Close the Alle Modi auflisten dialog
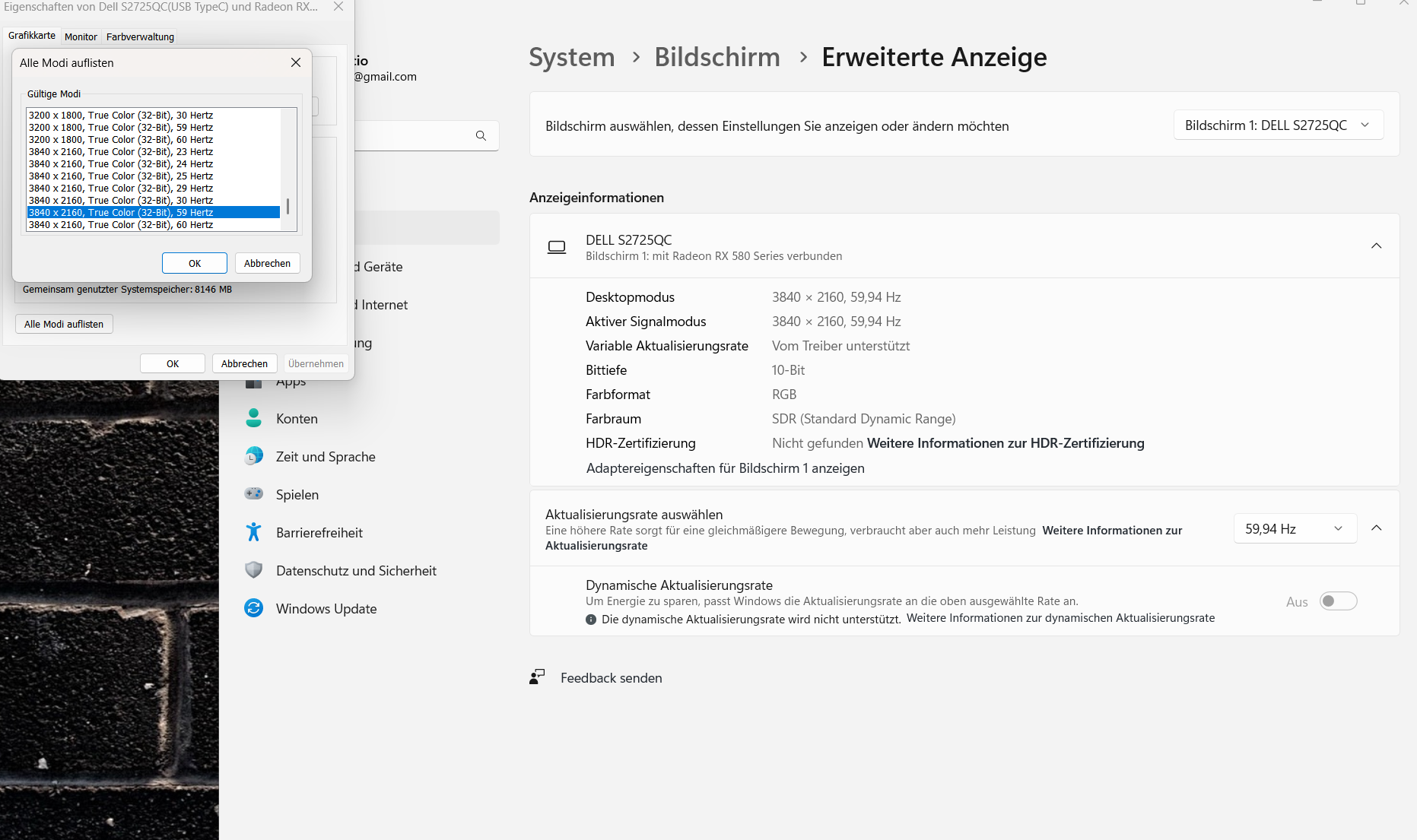 pyautogui.click(x=296, y=62)
